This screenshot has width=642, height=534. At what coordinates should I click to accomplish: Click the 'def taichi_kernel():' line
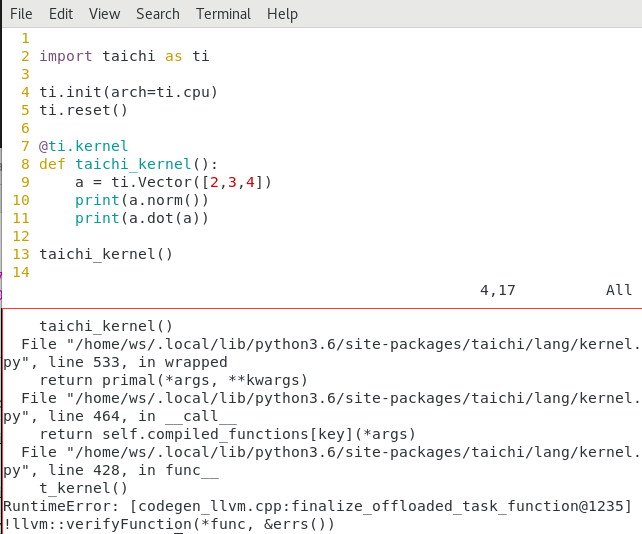tap(128, 164)
